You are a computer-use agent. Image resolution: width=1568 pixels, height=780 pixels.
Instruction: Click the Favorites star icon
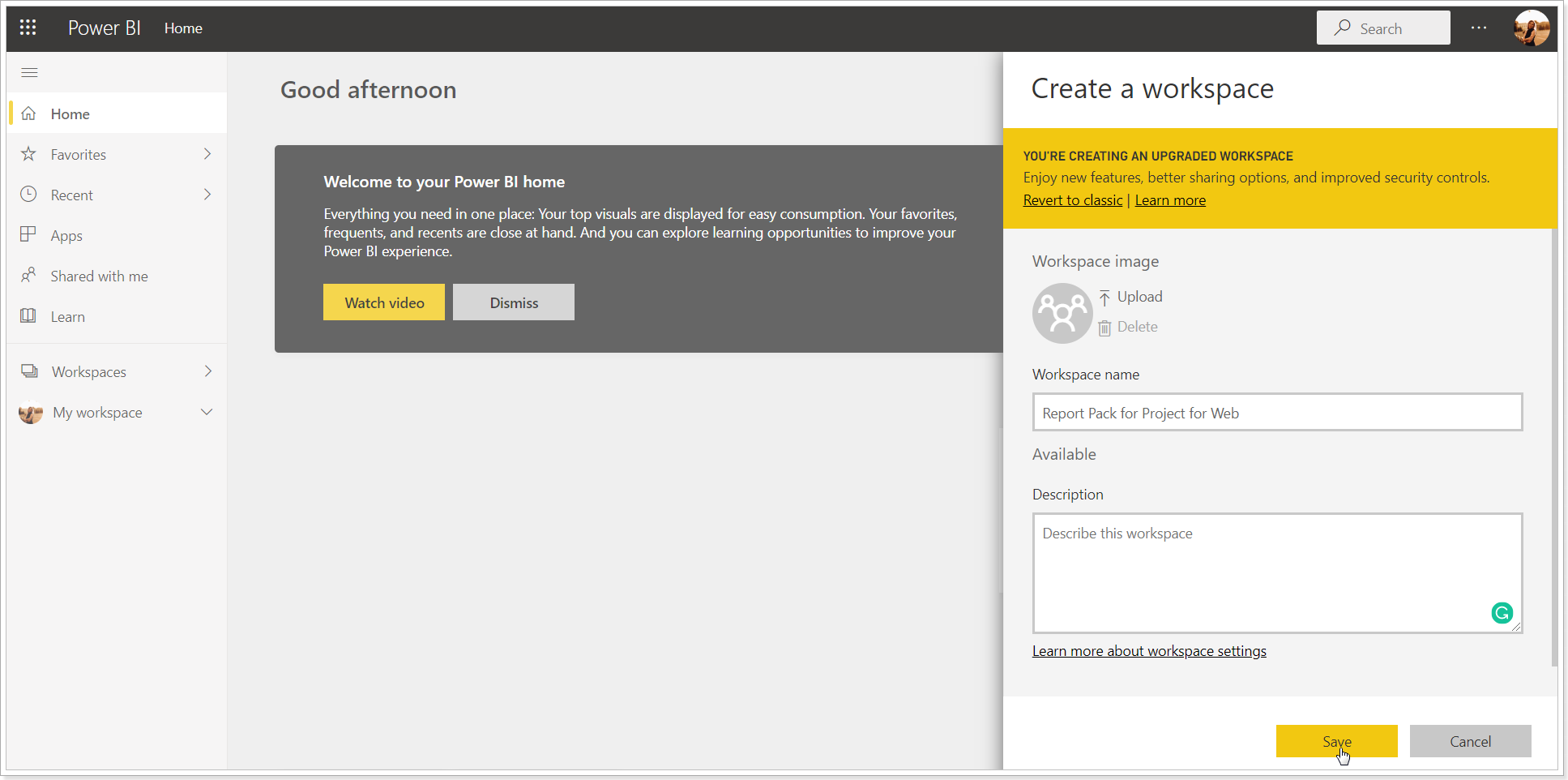[x=28, y=154]
